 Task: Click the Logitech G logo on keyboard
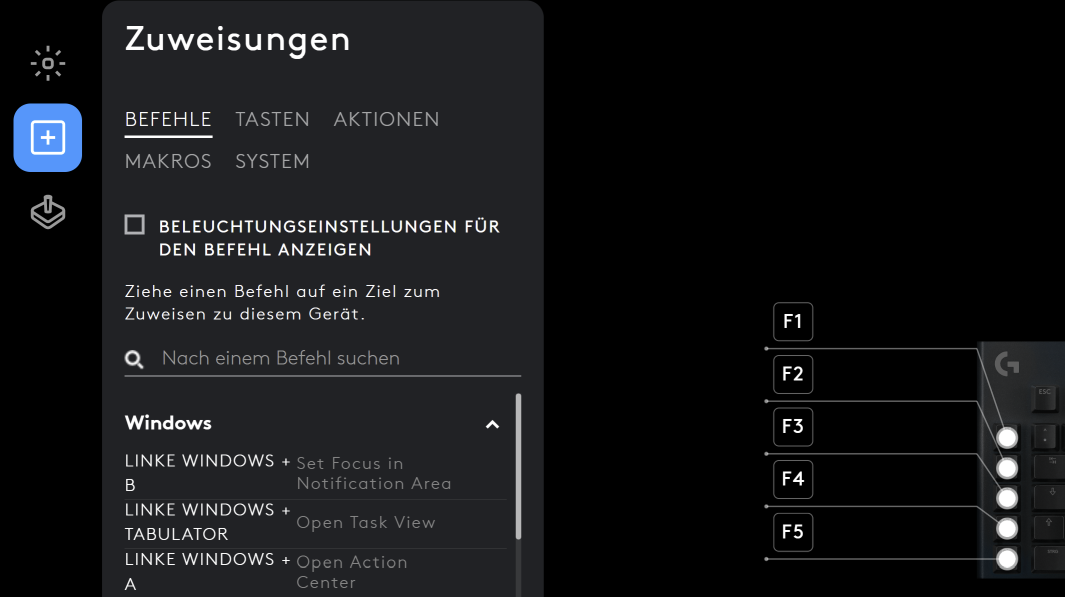[1007, 364]
